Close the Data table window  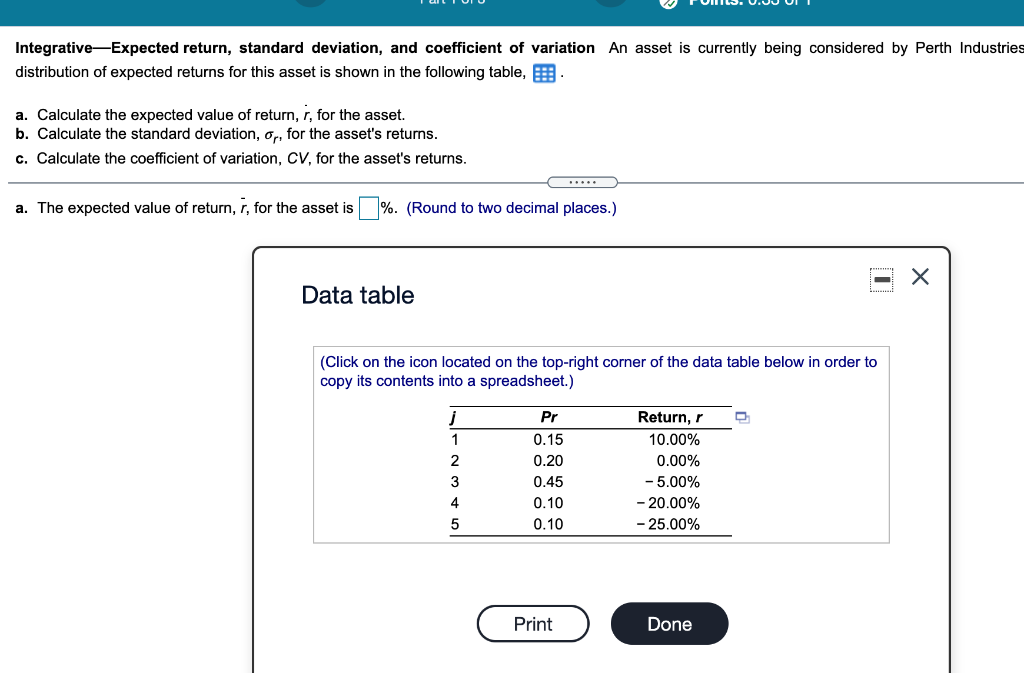(919, 278)
